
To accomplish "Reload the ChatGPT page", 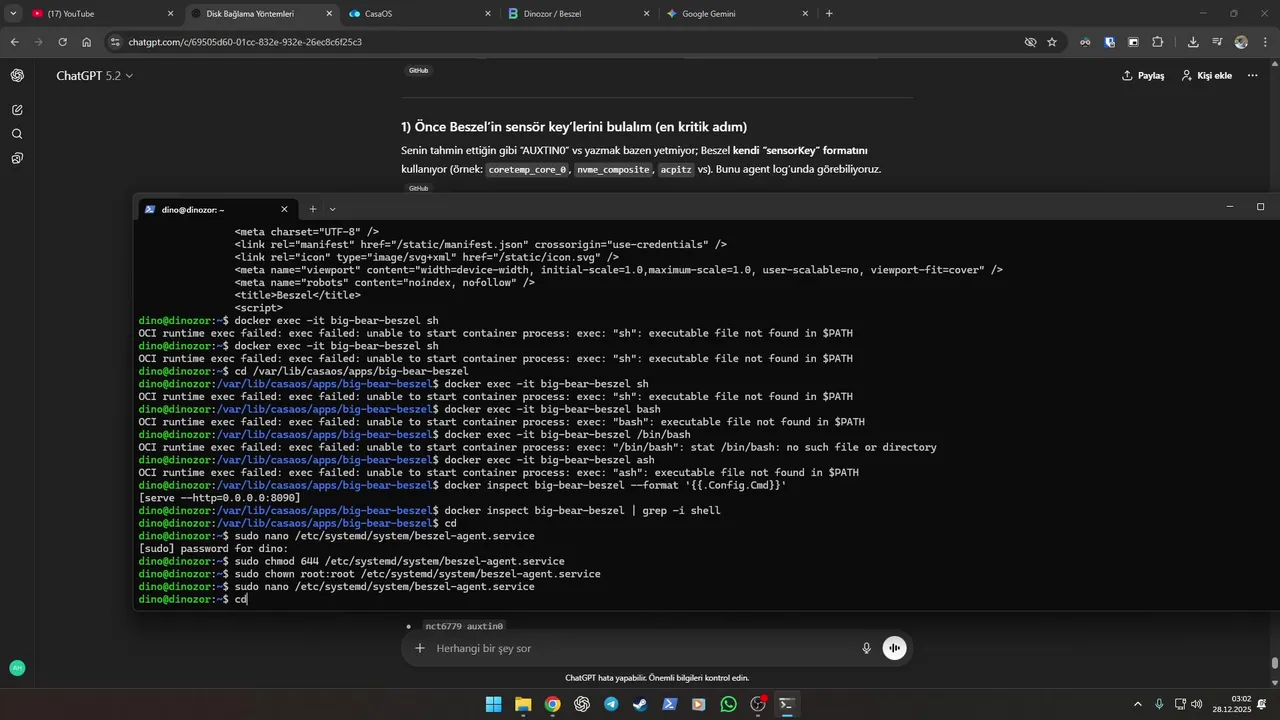I will point(62,42).
